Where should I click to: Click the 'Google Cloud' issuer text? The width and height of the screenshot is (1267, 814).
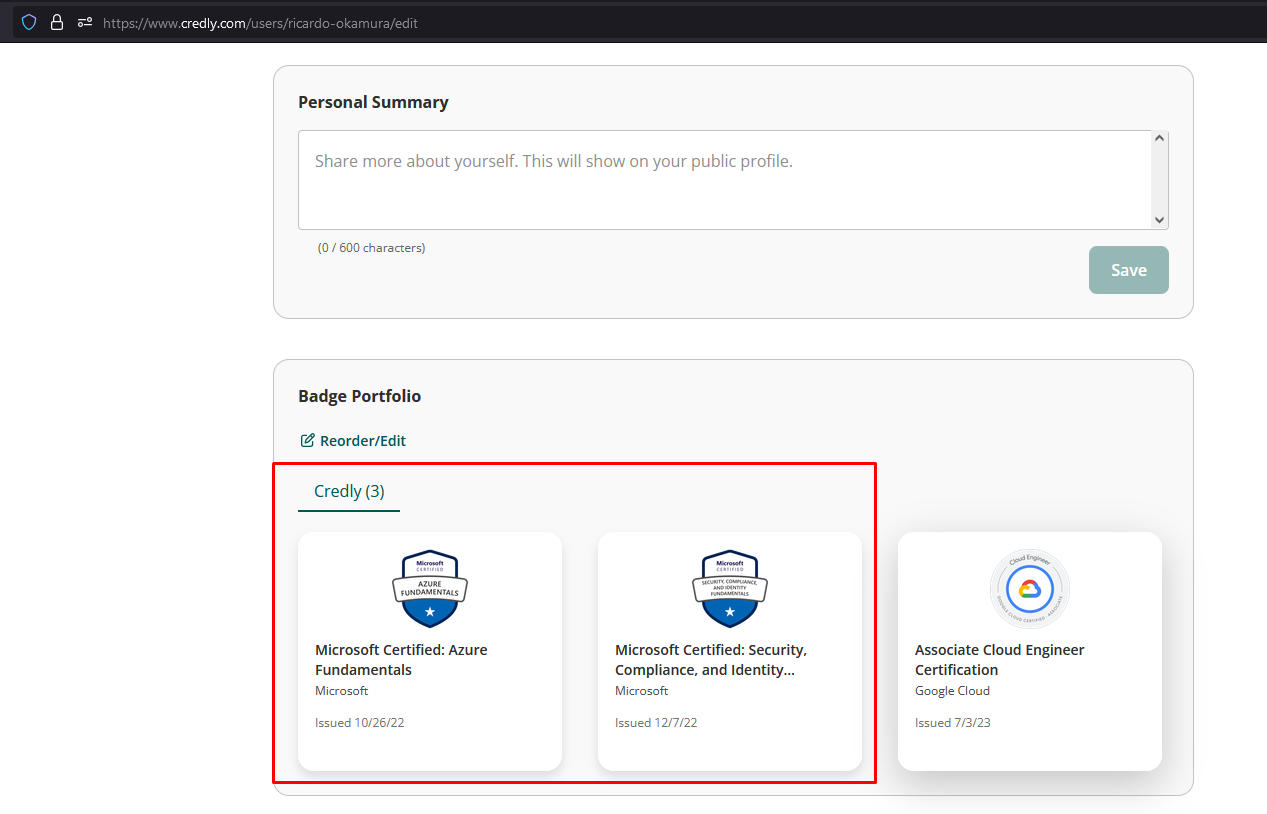[952, 691]
